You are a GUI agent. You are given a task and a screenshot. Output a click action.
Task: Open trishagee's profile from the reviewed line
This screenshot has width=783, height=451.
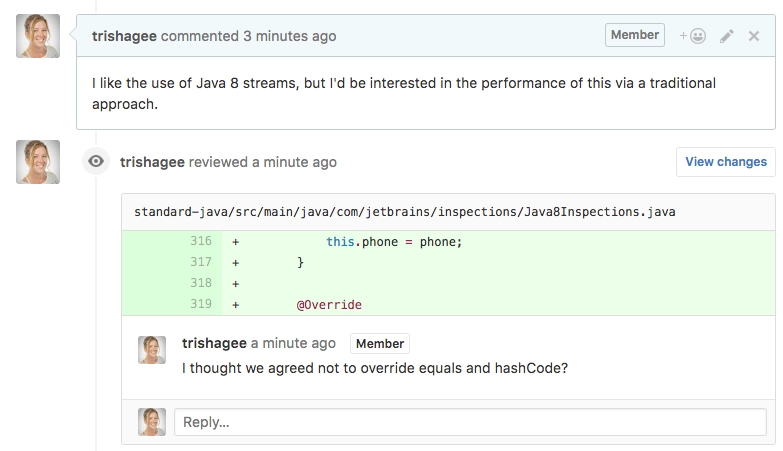pyautogui.click(x=152, y=162)
